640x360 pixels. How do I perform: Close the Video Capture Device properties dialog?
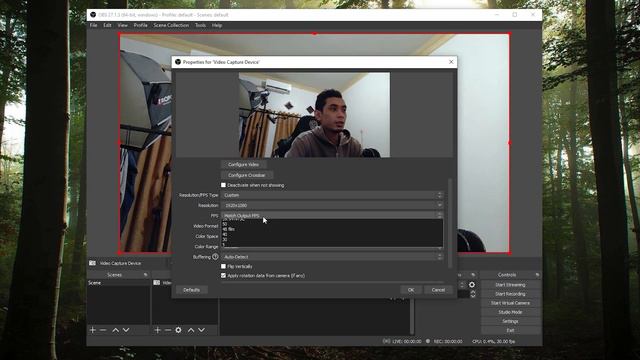coord(451,62)
